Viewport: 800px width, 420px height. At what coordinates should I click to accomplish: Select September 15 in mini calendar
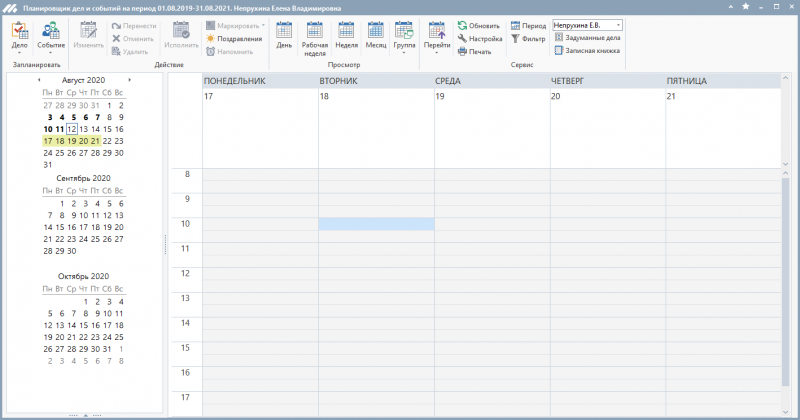(x=60, y=227)
